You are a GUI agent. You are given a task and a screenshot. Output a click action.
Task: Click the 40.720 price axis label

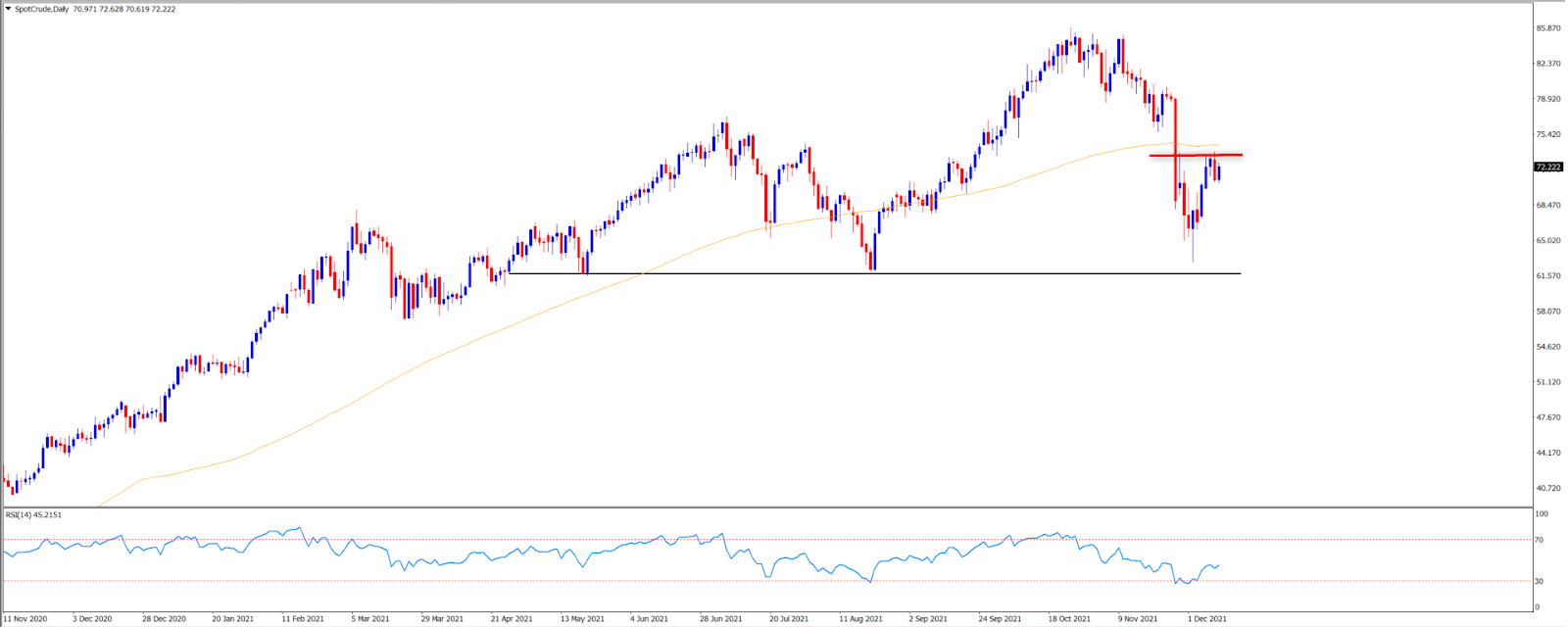1547,488
